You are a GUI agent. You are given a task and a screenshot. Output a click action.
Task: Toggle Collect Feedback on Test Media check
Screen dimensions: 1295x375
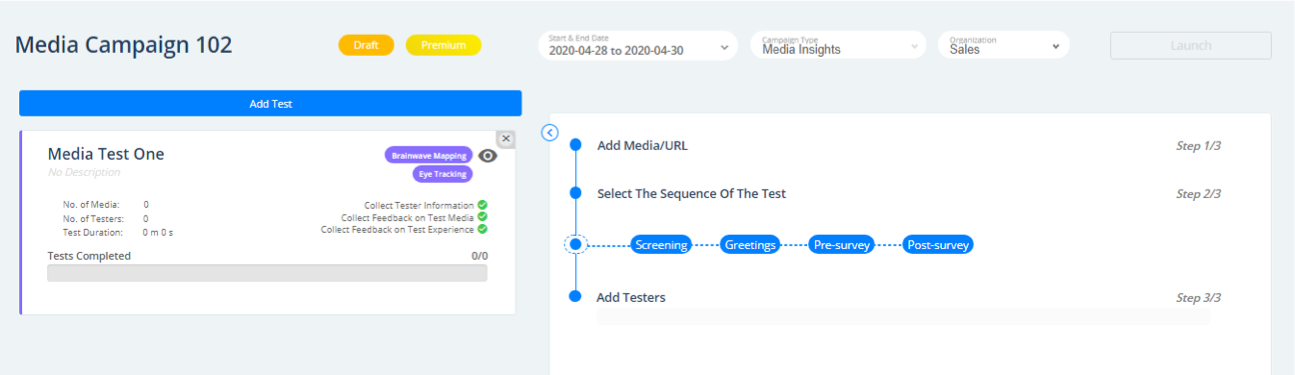coord(482,217)
